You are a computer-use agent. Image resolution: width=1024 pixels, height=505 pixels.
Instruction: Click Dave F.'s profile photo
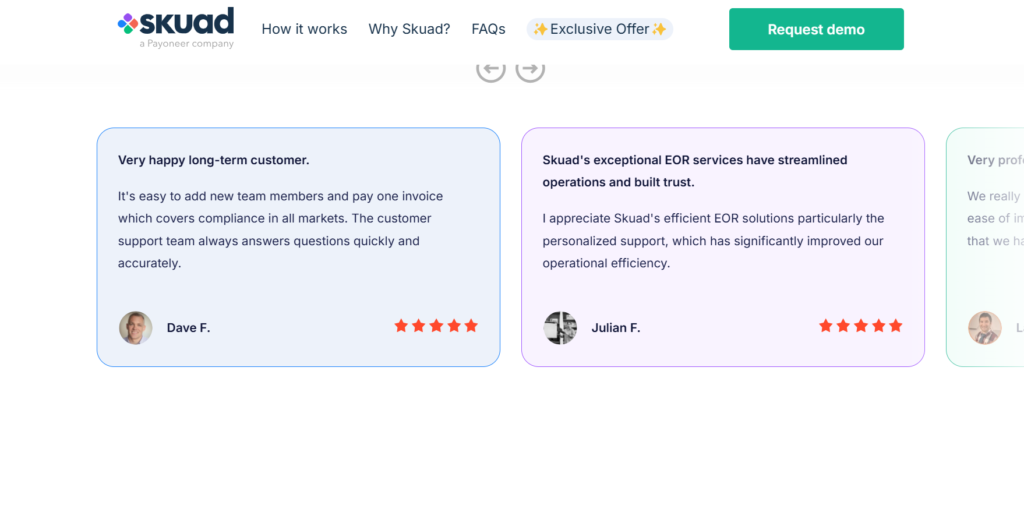(136, 328)
